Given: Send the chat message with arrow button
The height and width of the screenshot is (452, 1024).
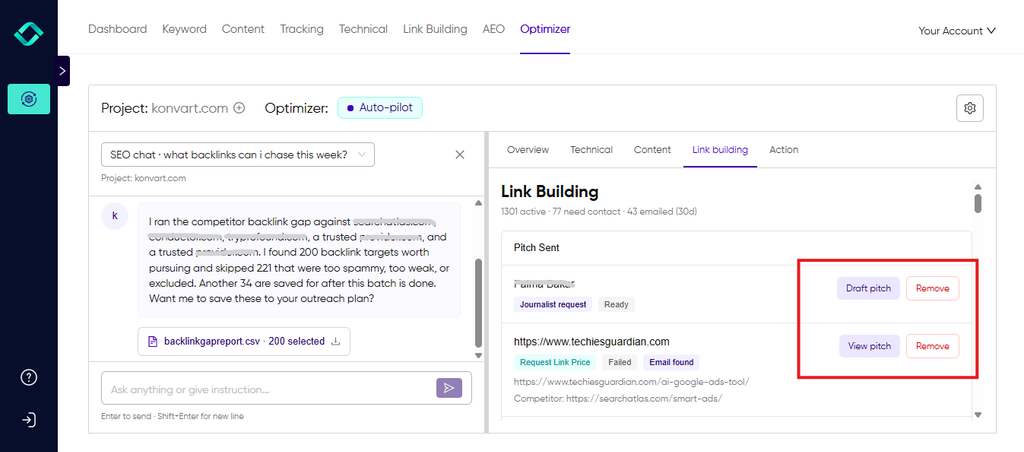Looking at the screenshot, I should (449, 388).
